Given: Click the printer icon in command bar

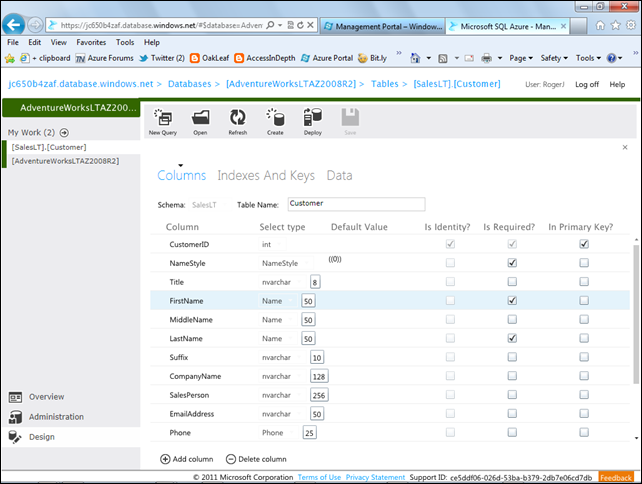Looking at the screenshot, I should [486, 58].
